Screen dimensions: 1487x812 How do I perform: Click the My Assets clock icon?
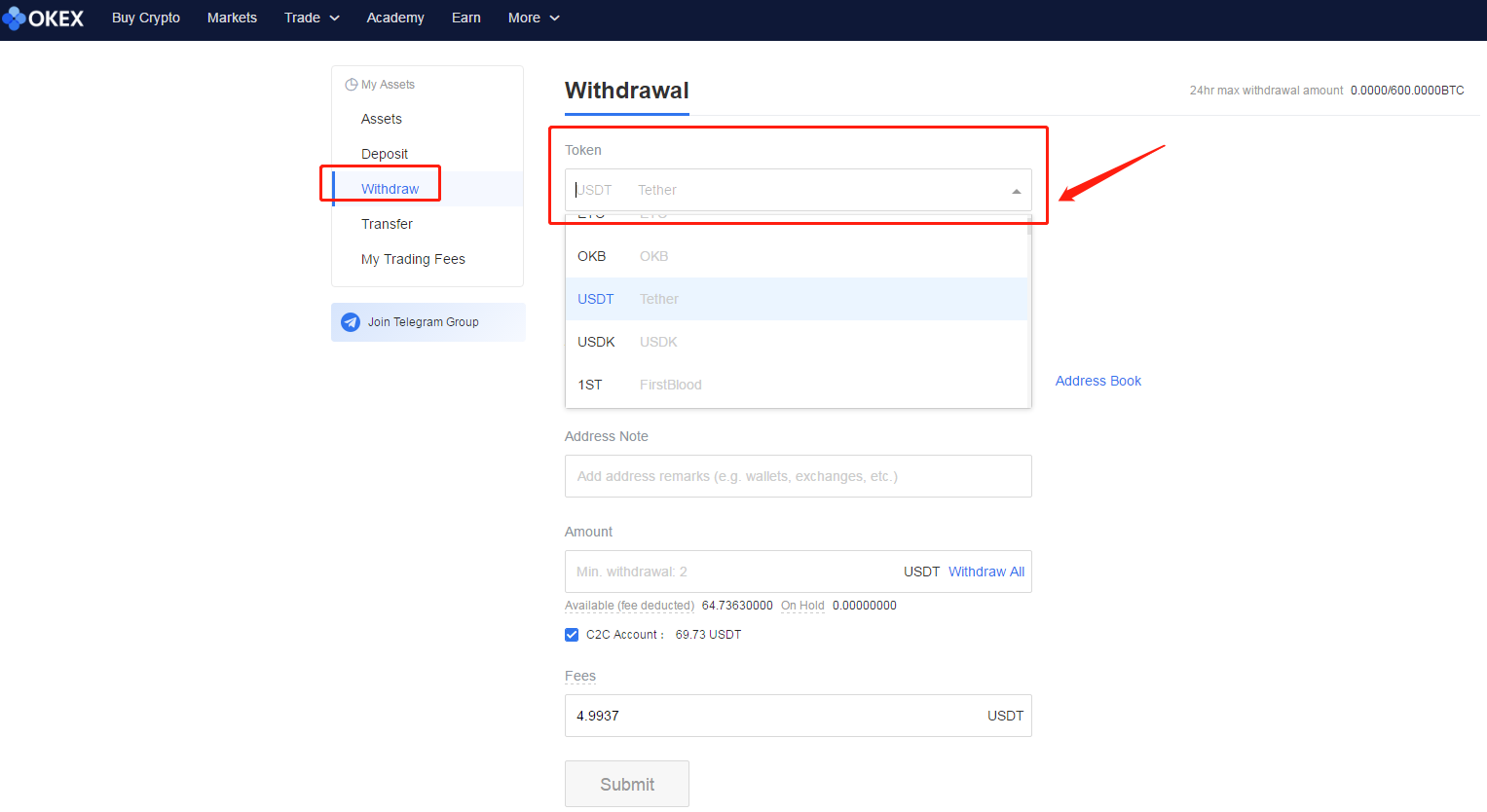[352, 85]
